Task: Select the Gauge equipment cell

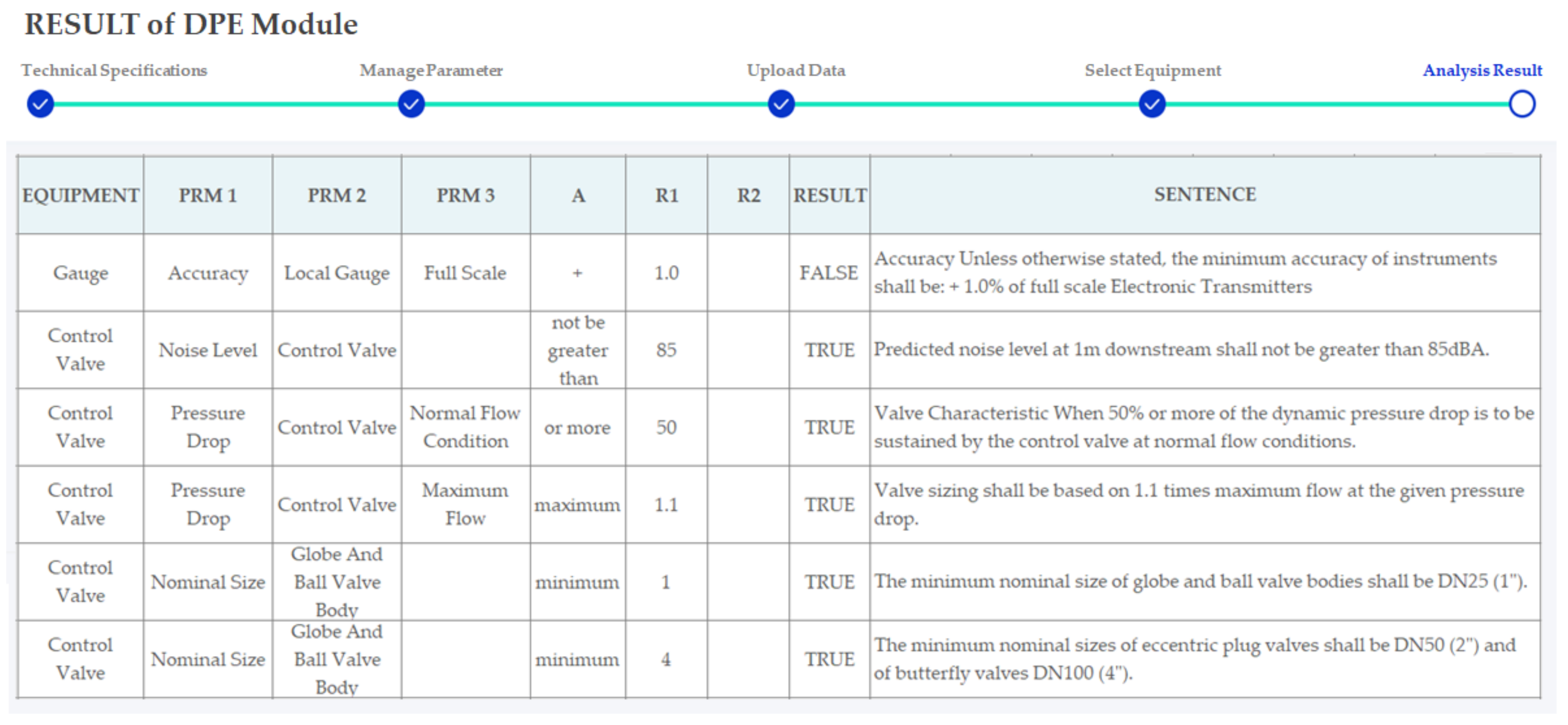Action: coord(80,273)
